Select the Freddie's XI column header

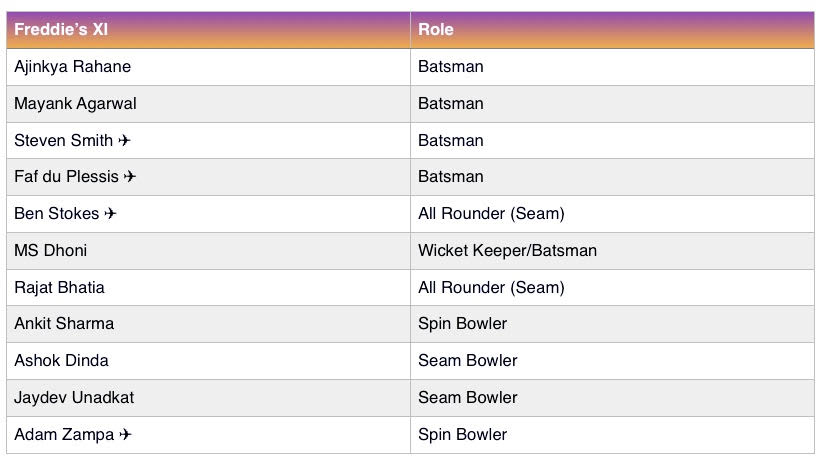209,30
